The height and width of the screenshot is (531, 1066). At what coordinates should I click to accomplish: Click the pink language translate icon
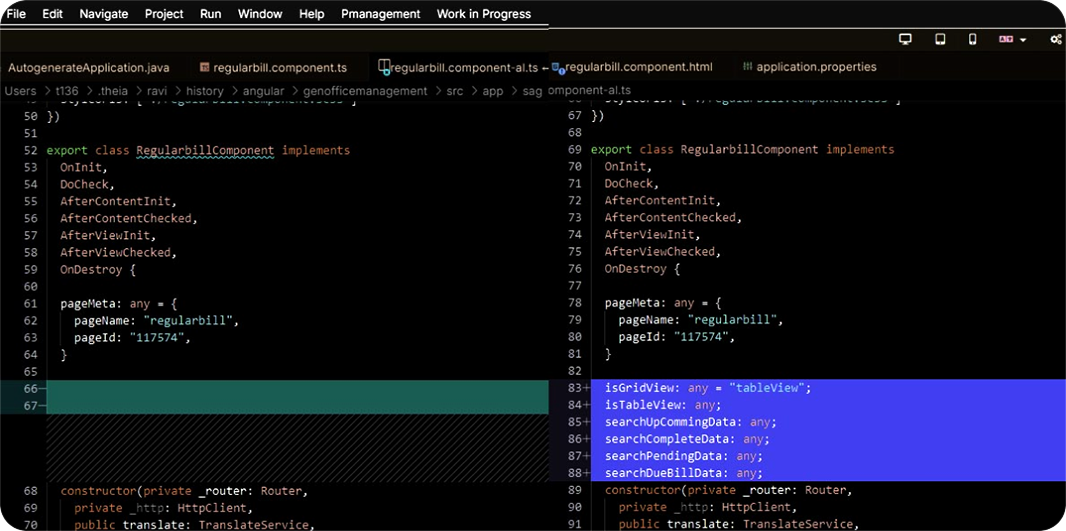click(x=1005, y=39)
